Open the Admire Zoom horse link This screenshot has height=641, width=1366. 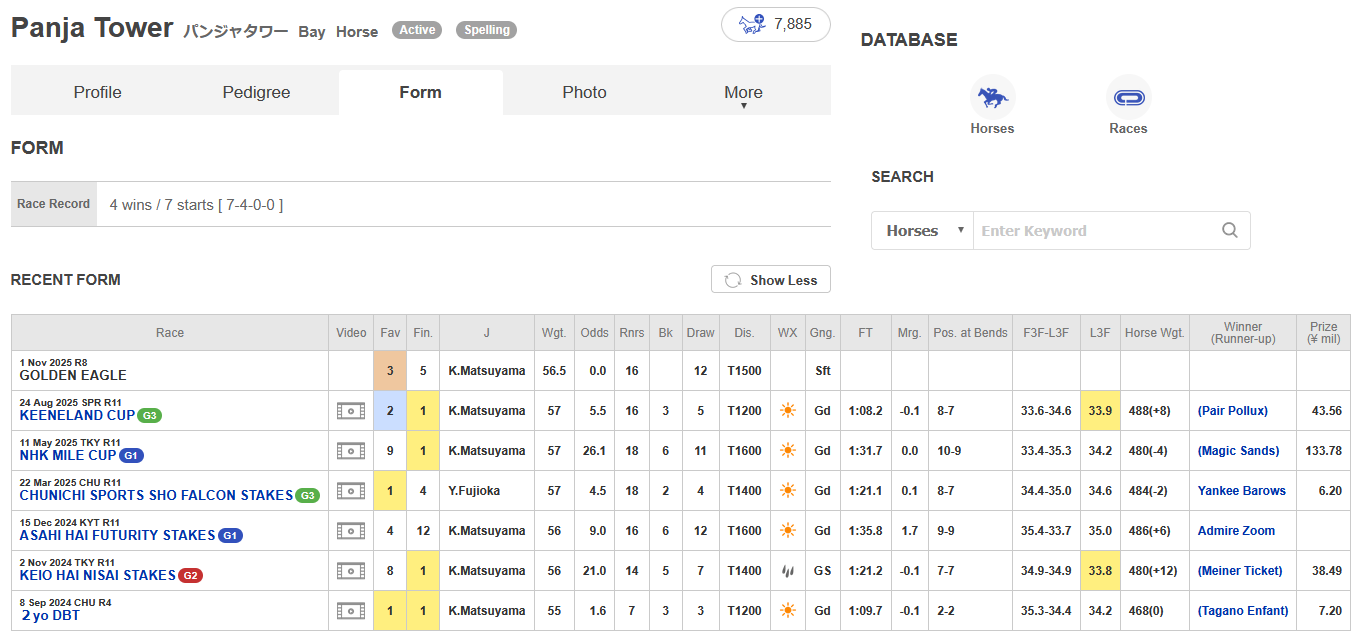click(x=1236, y=531)
